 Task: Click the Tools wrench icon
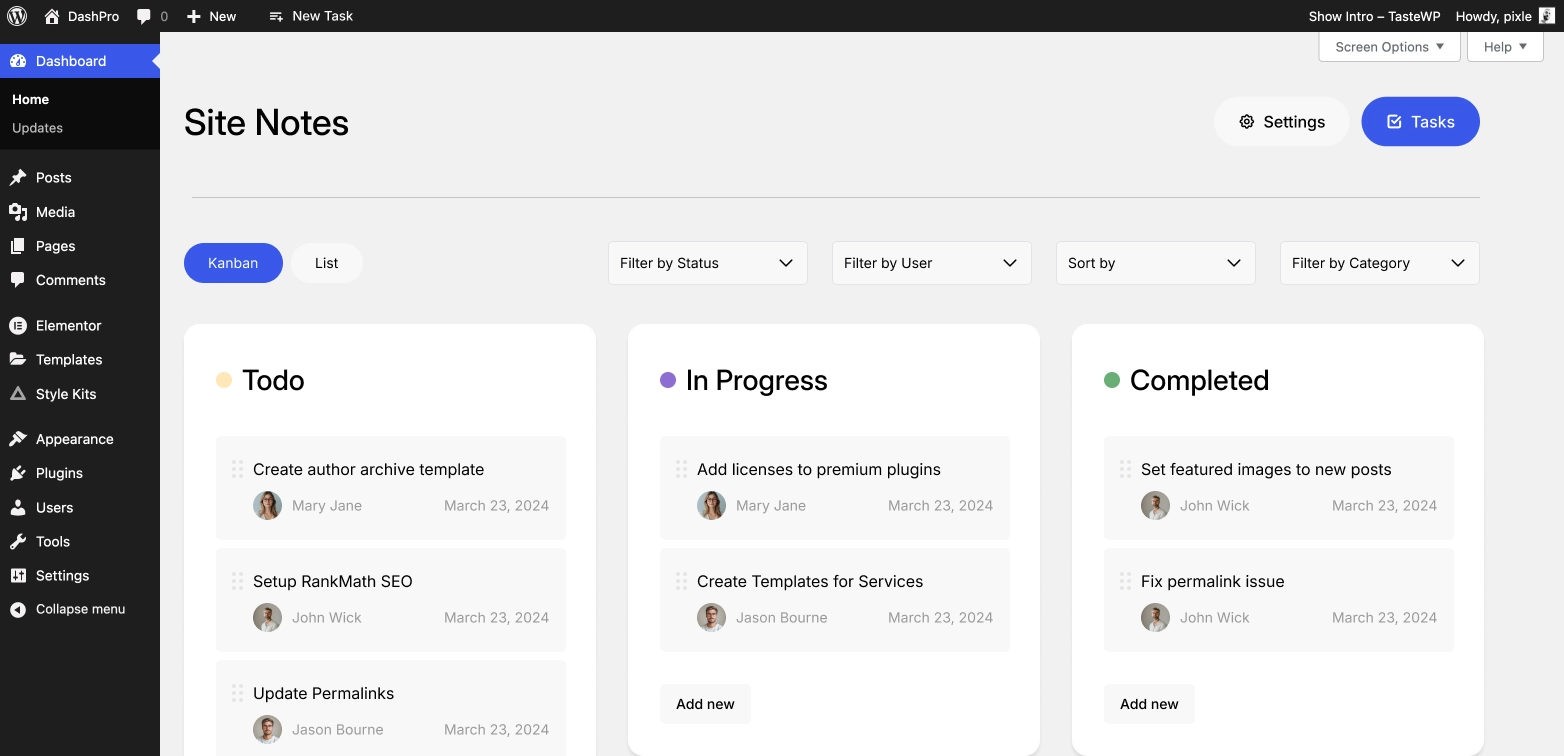pos(18,542)
